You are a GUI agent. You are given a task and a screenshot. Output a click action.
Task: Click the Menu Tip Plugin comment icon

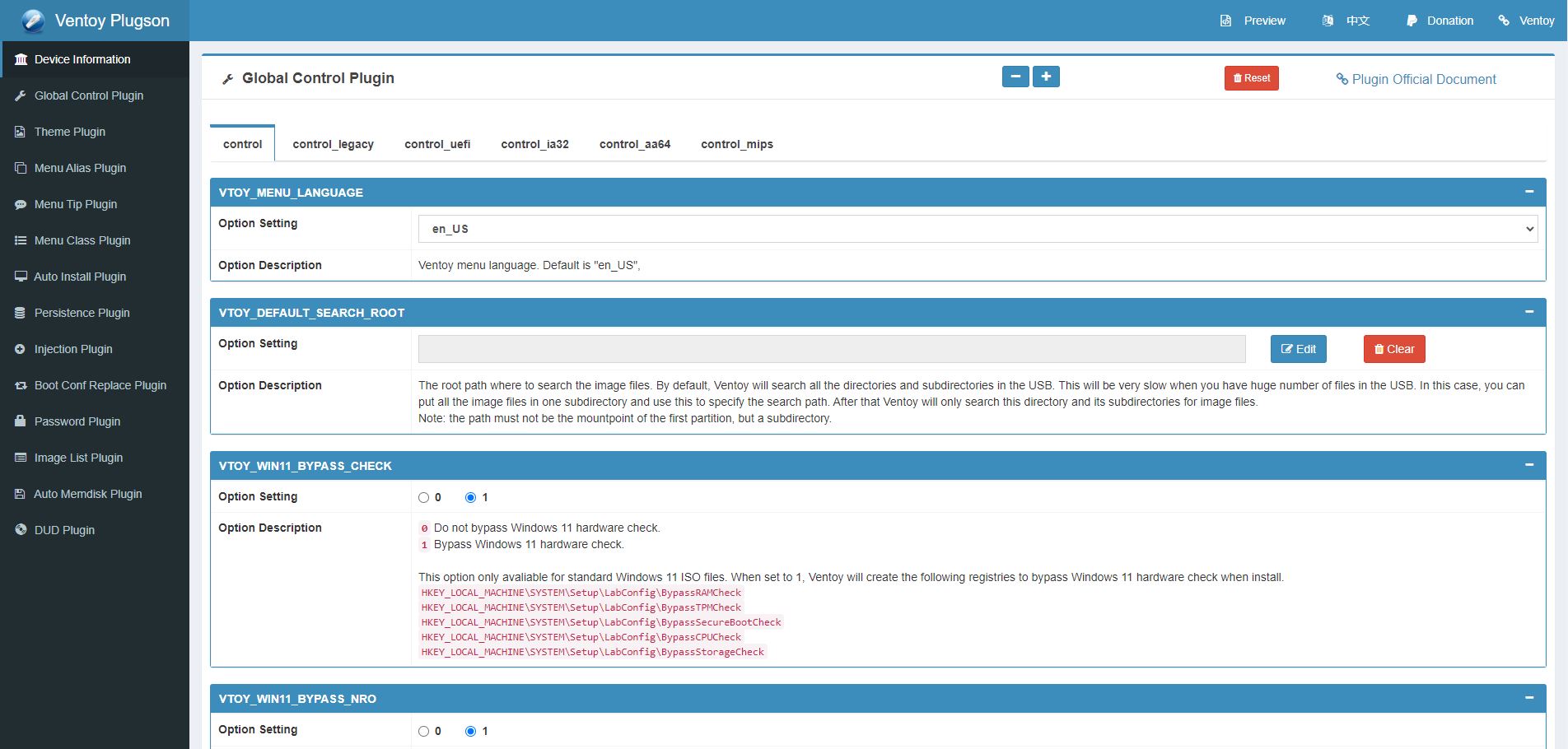21,204
